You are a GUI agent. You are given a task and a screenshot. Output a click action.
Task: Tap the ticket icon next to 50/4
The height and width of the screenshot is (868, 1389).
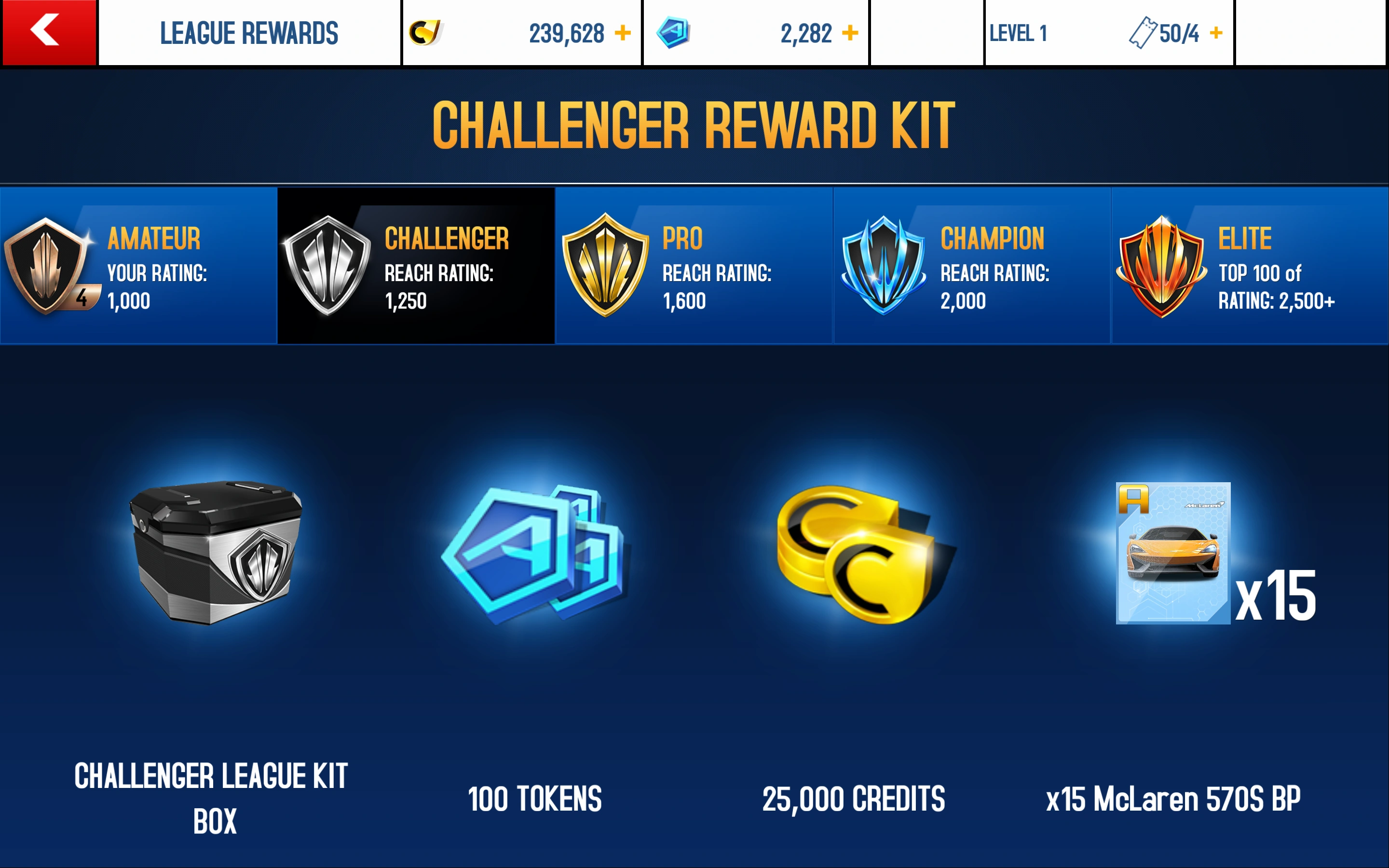point(1142,33)
